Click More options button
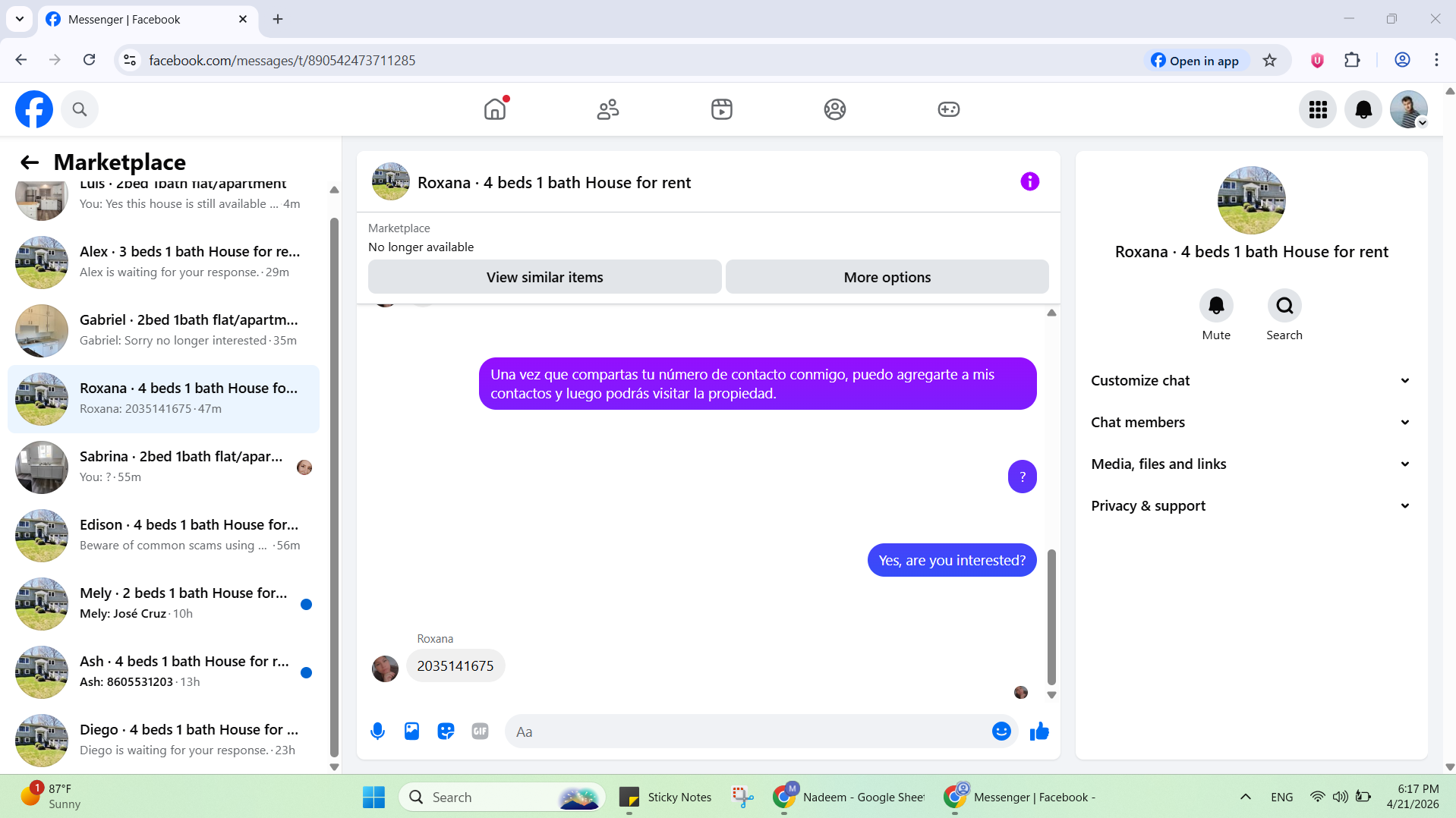 pos(887,277)
